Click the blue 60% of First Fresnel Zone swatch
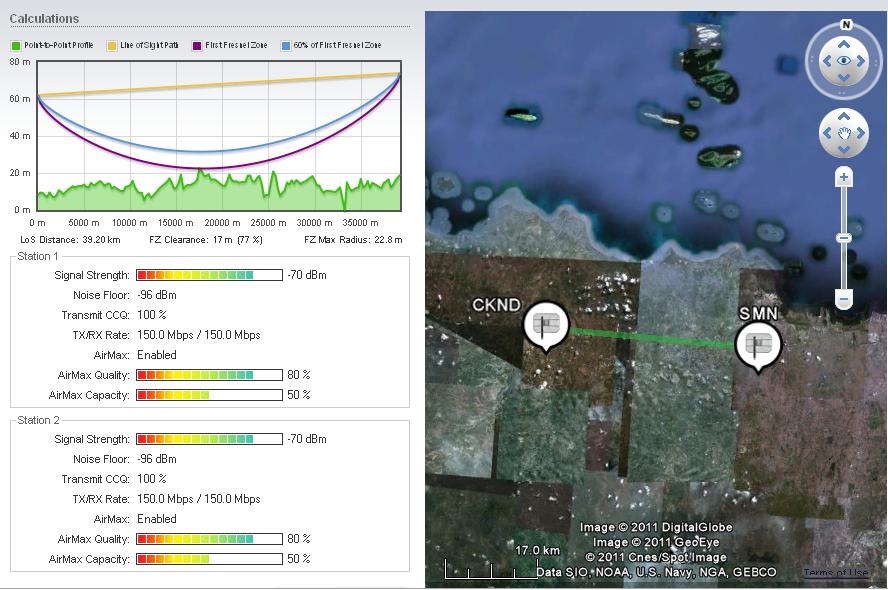Screen dimensions: 888x590 [x=286, y=46]
